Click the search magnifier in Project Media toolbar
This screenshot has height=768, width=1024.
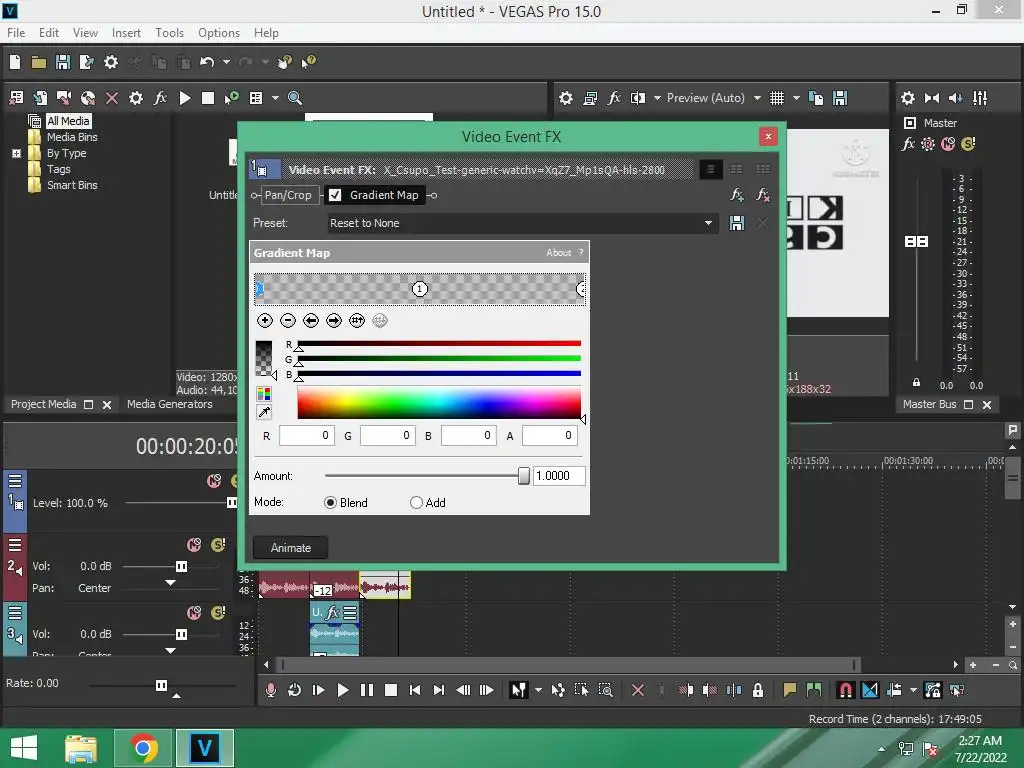tap(295, 98)
